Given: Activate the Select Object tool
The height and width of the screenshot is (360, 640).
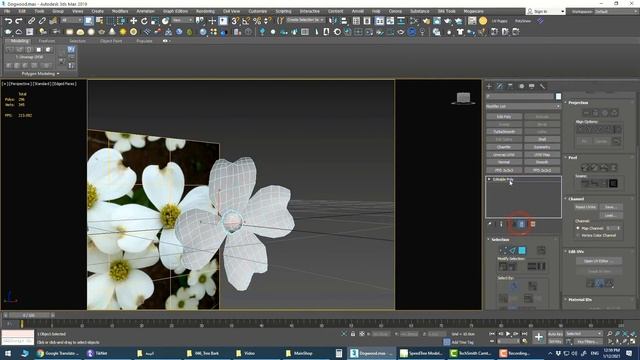Looking at the screenshot, I should tap(89, 20).
